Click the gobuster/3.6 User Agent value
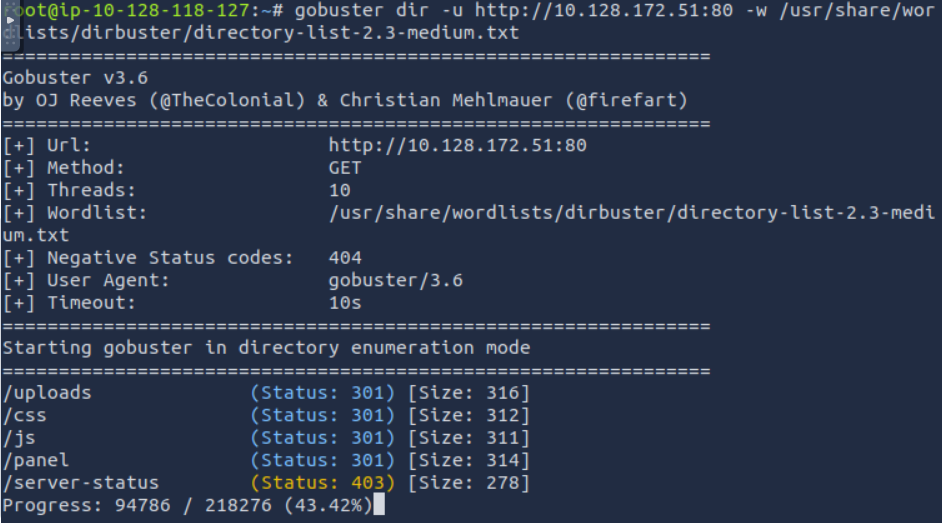Screen dimensions: 942x523 [x=395, y=281]
